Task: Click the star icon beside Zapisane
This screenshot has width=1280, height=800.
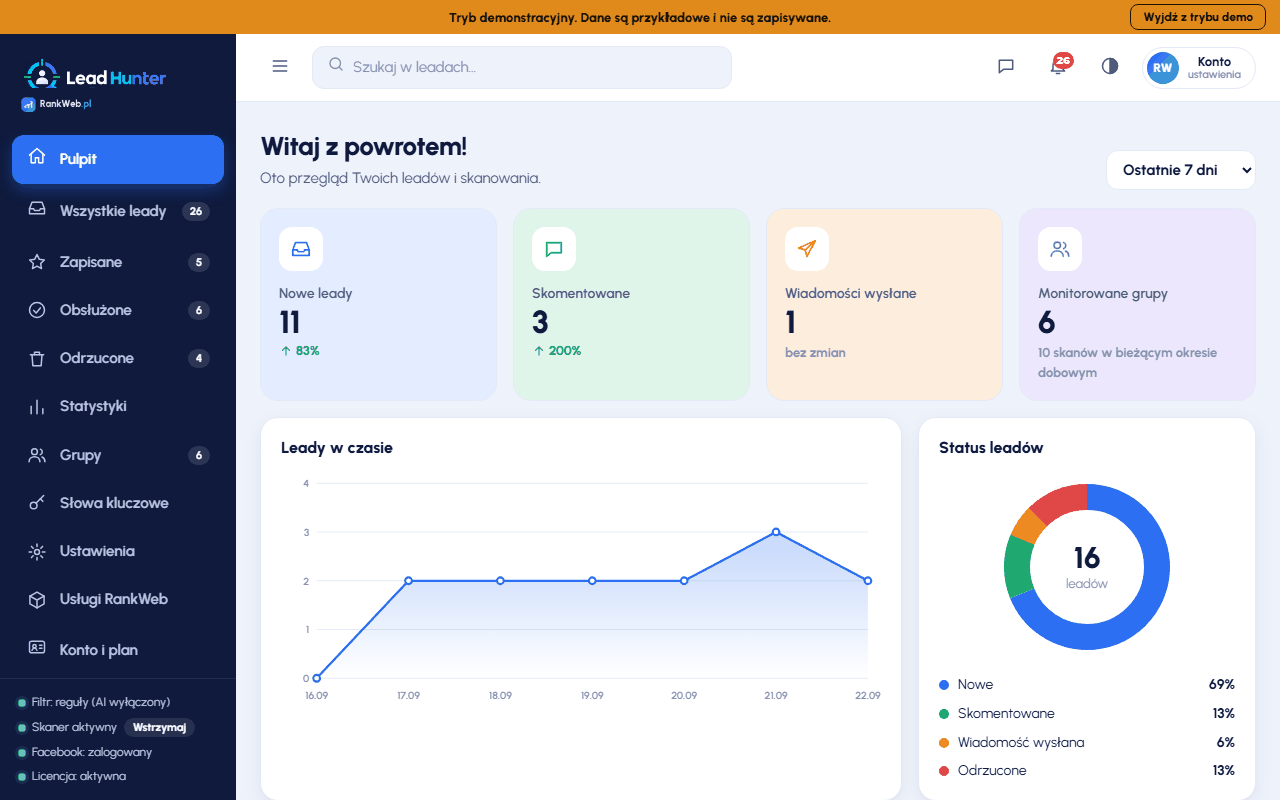Action: 37,262
